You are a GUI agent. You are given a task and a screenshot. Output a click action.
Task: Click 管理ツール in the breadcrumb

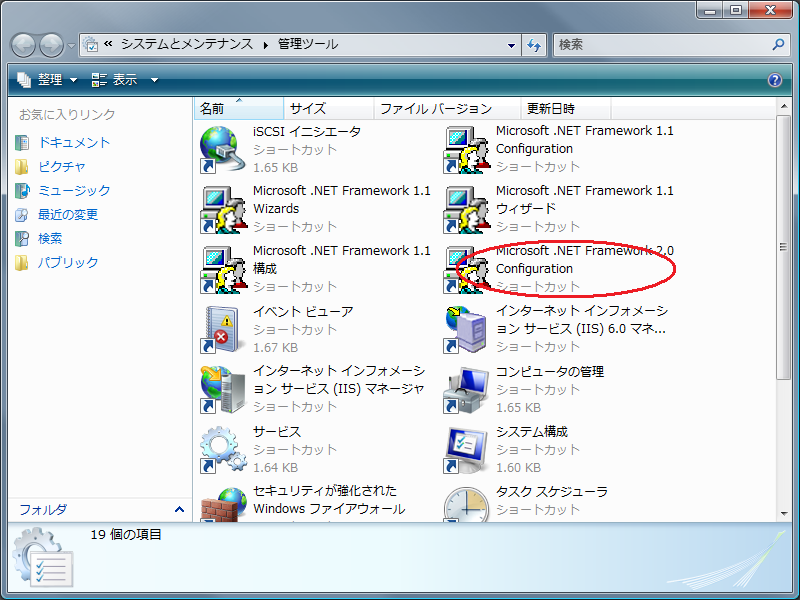[308, 44]
